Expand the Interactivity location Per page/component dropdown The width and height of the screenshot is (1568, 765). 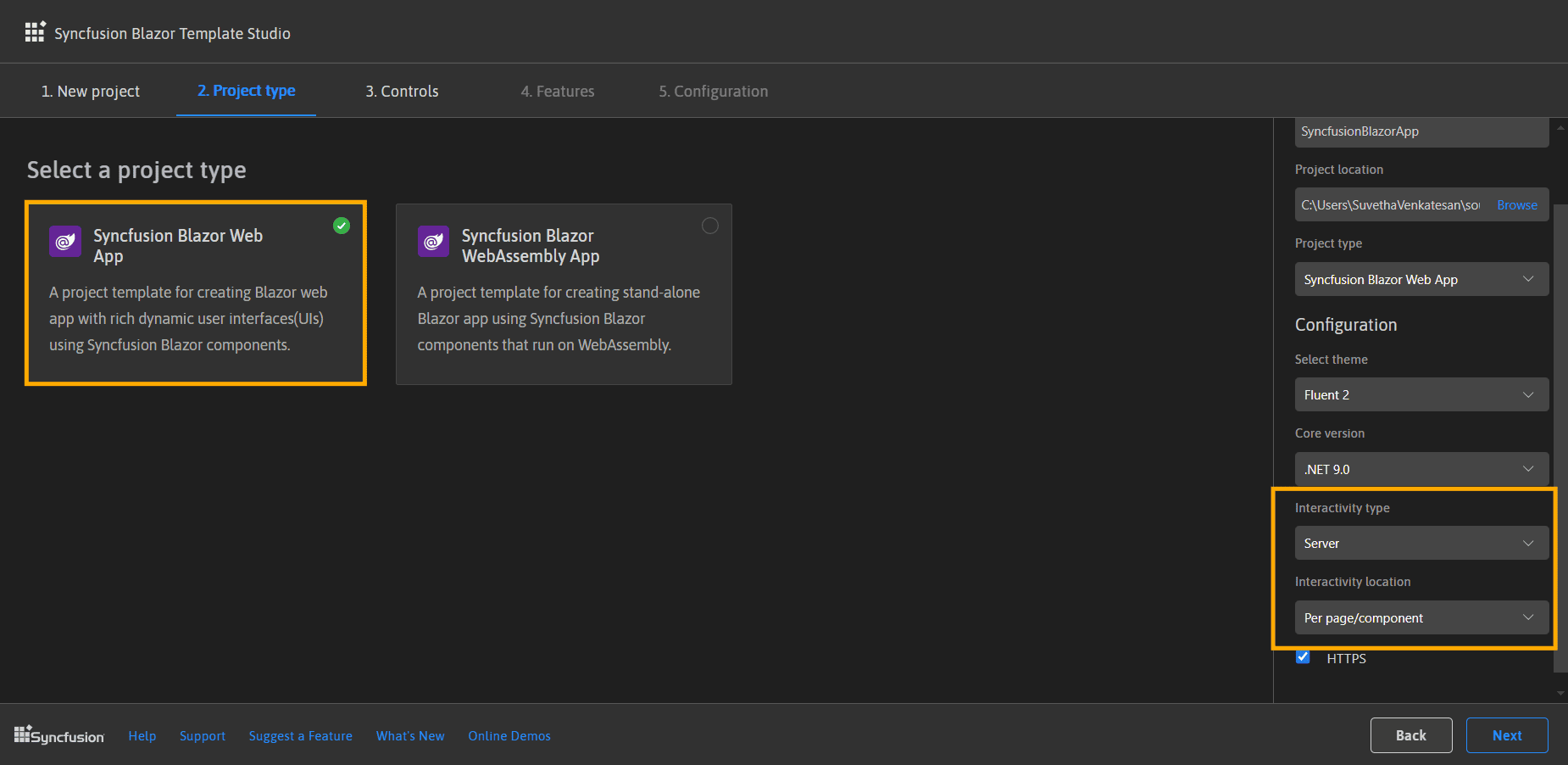click(1421, 617)
